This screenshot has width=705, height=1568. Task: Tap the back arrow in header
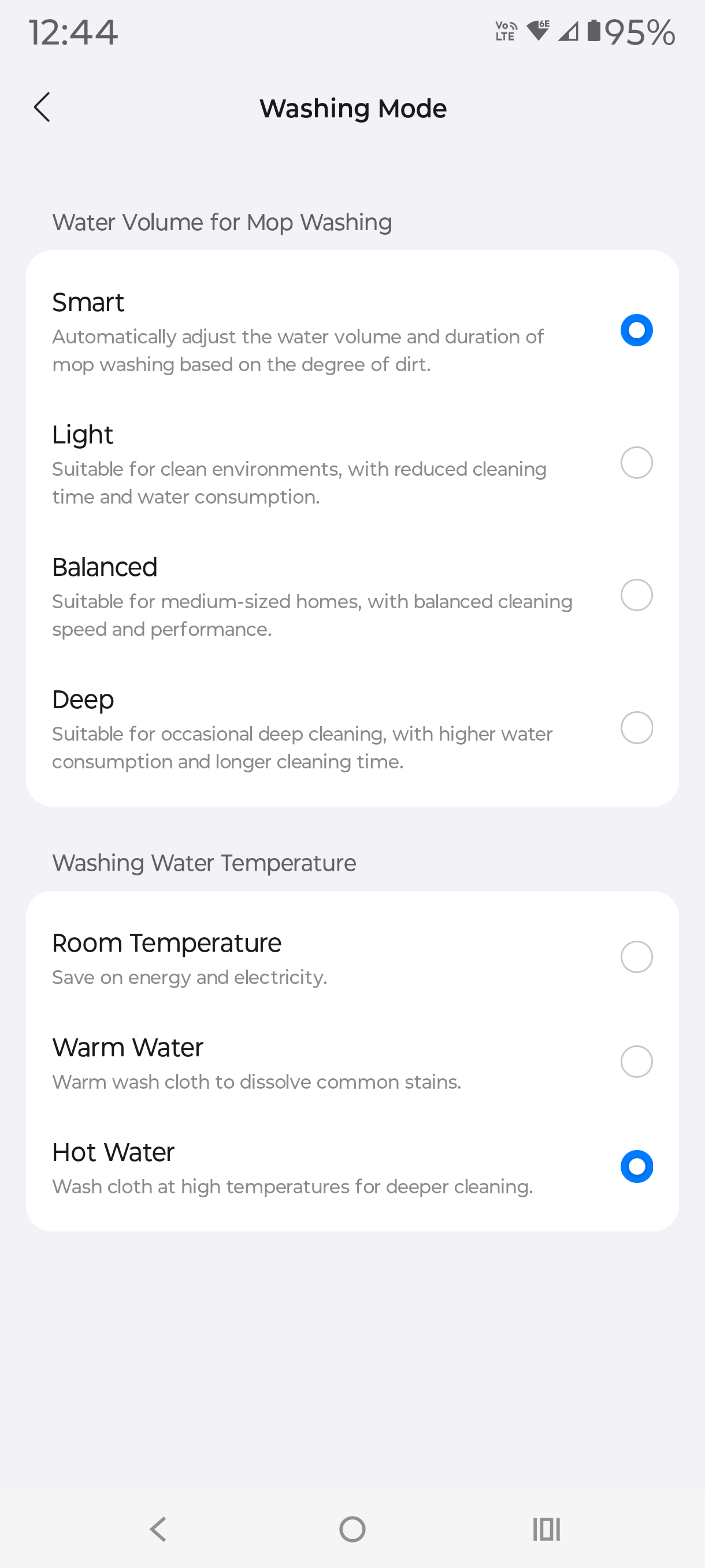tap(42, 108)
